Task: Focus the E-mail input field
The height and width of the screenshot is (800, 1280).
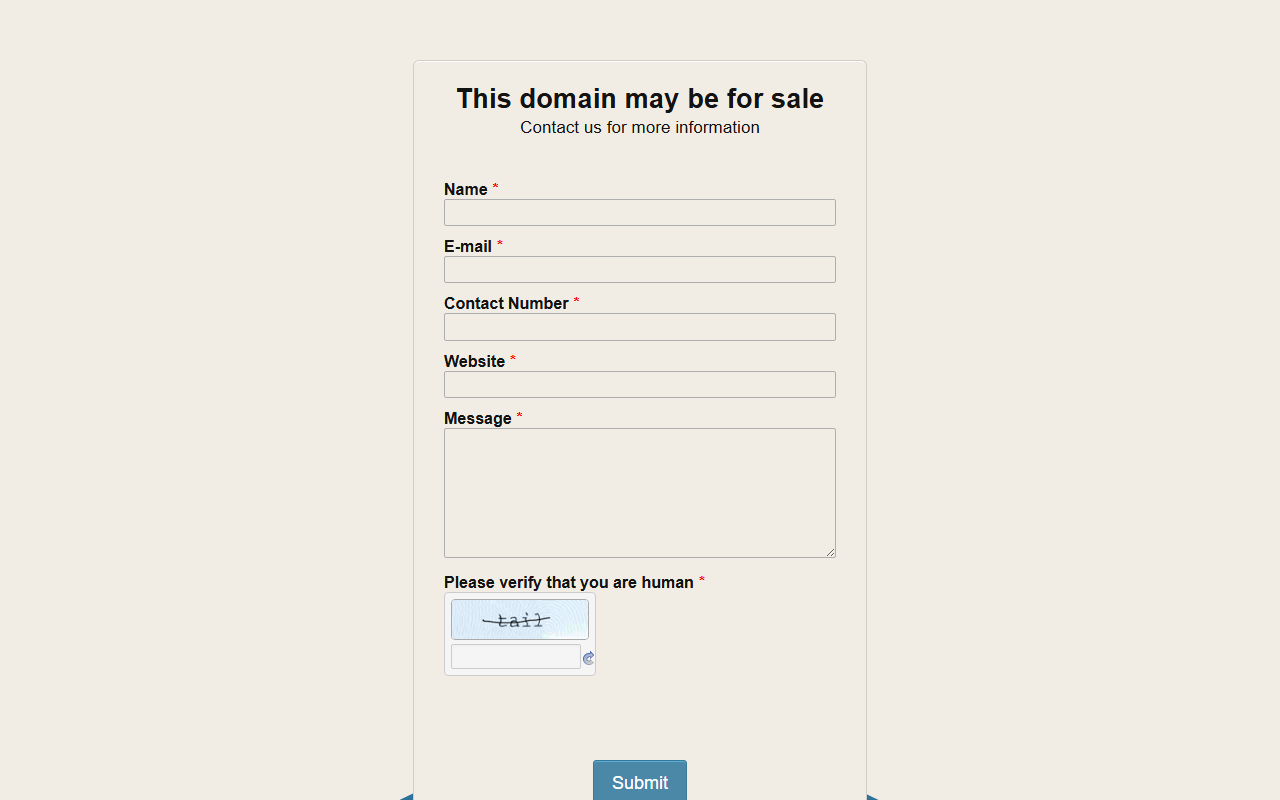Action: click(x=640, y=269)
